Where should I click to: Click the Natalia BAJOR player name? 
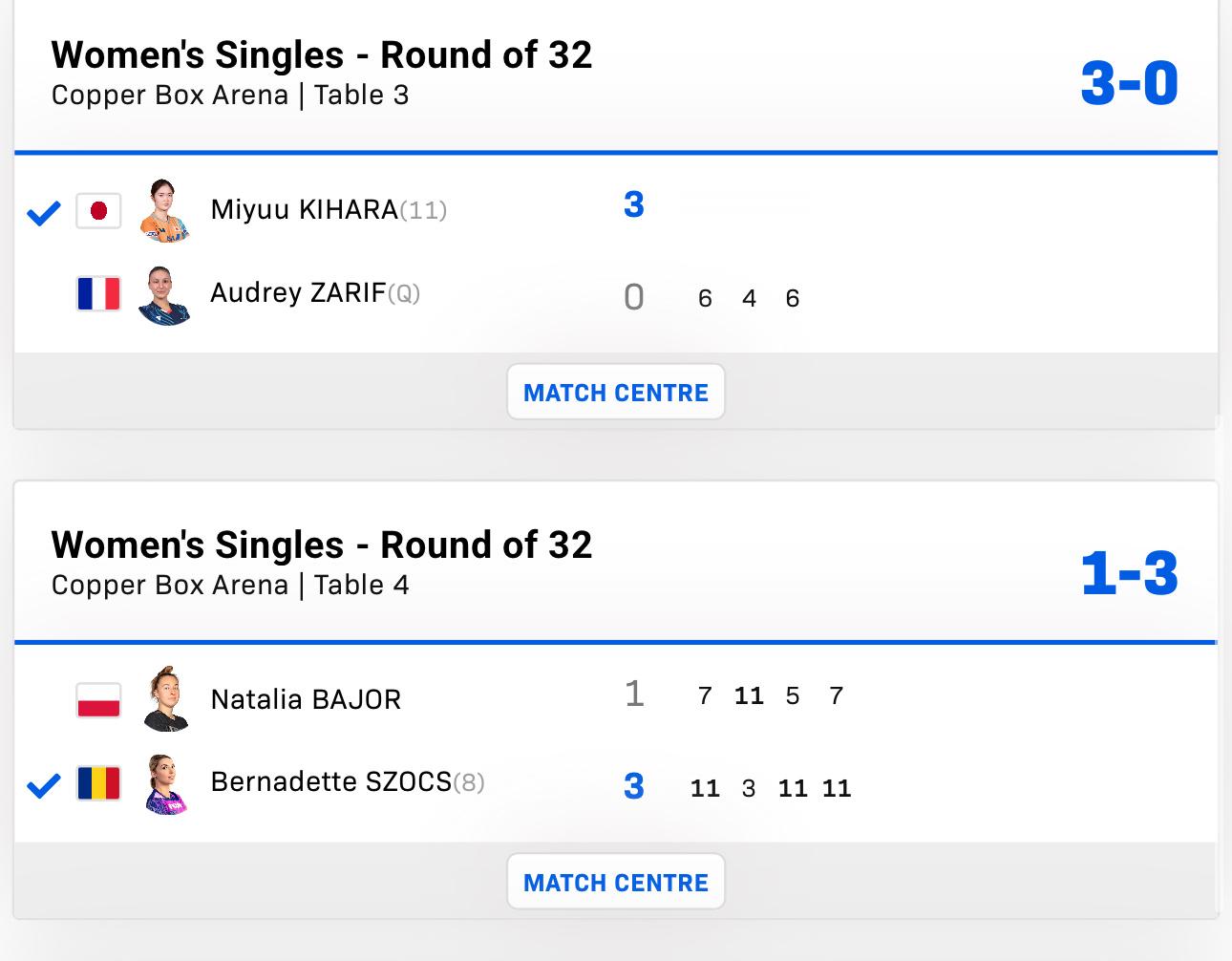click(306, 699)
